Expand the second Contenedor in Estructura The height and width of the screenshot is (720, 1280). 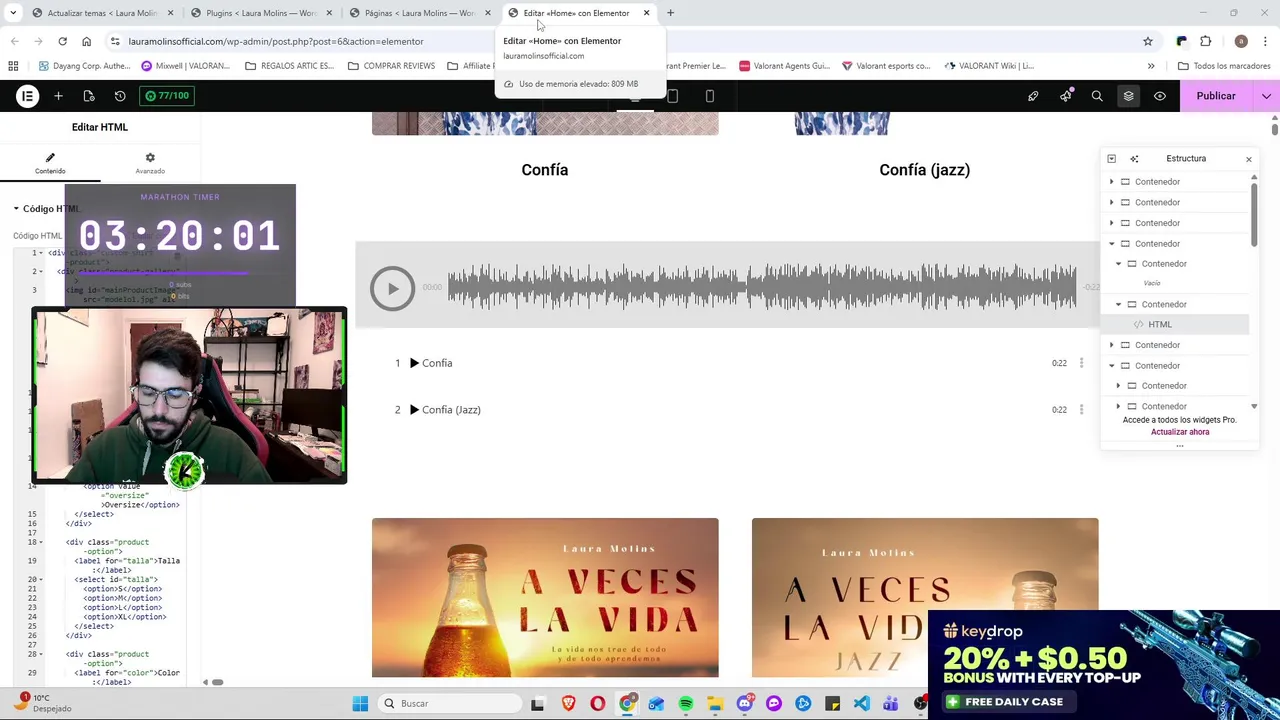1111,202
